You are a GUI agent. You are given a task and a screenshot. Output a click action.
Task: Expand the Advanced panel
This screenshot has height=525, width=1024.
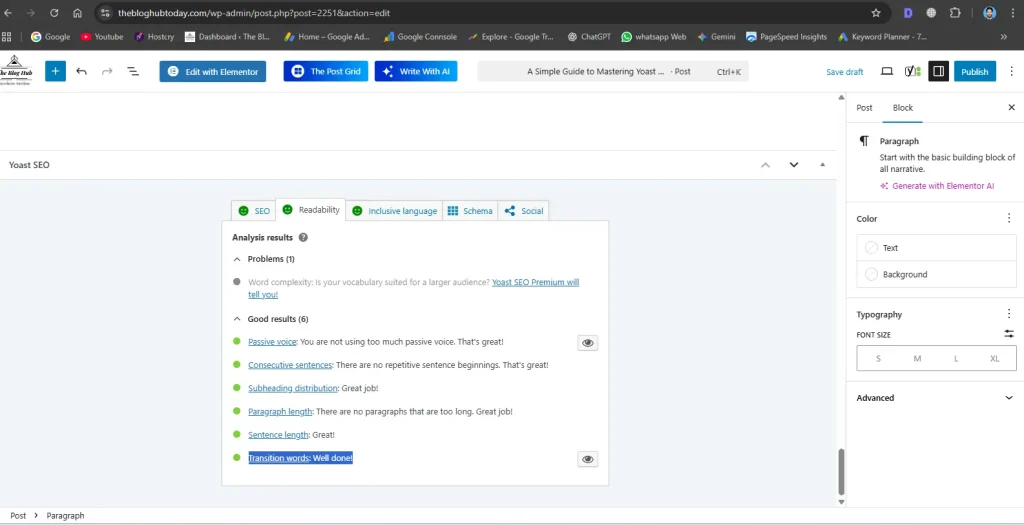coord(935,398)
